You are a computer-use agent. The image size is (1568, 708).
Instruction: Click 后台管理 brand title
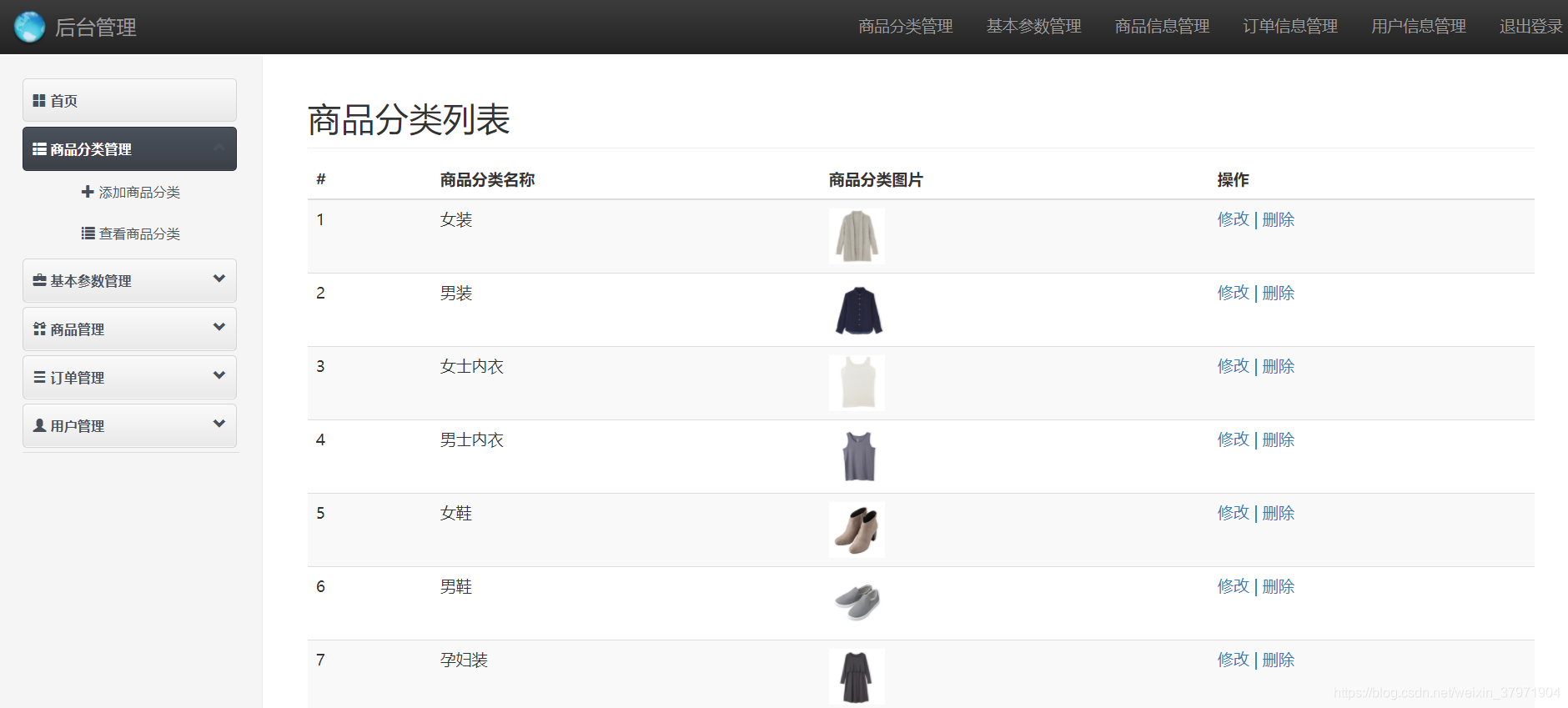point(96,28)
